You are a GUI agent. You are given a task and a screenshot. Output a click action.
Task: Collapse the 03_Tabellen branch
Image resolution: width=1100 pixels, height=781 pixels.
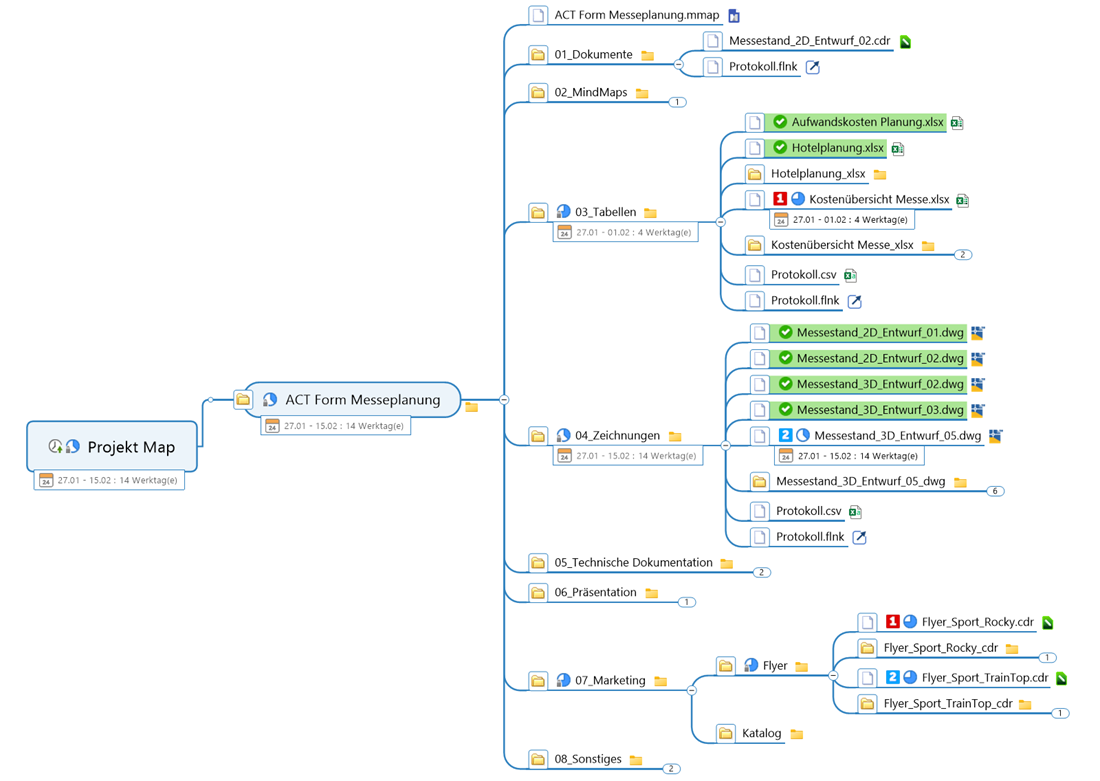(720, 222)
